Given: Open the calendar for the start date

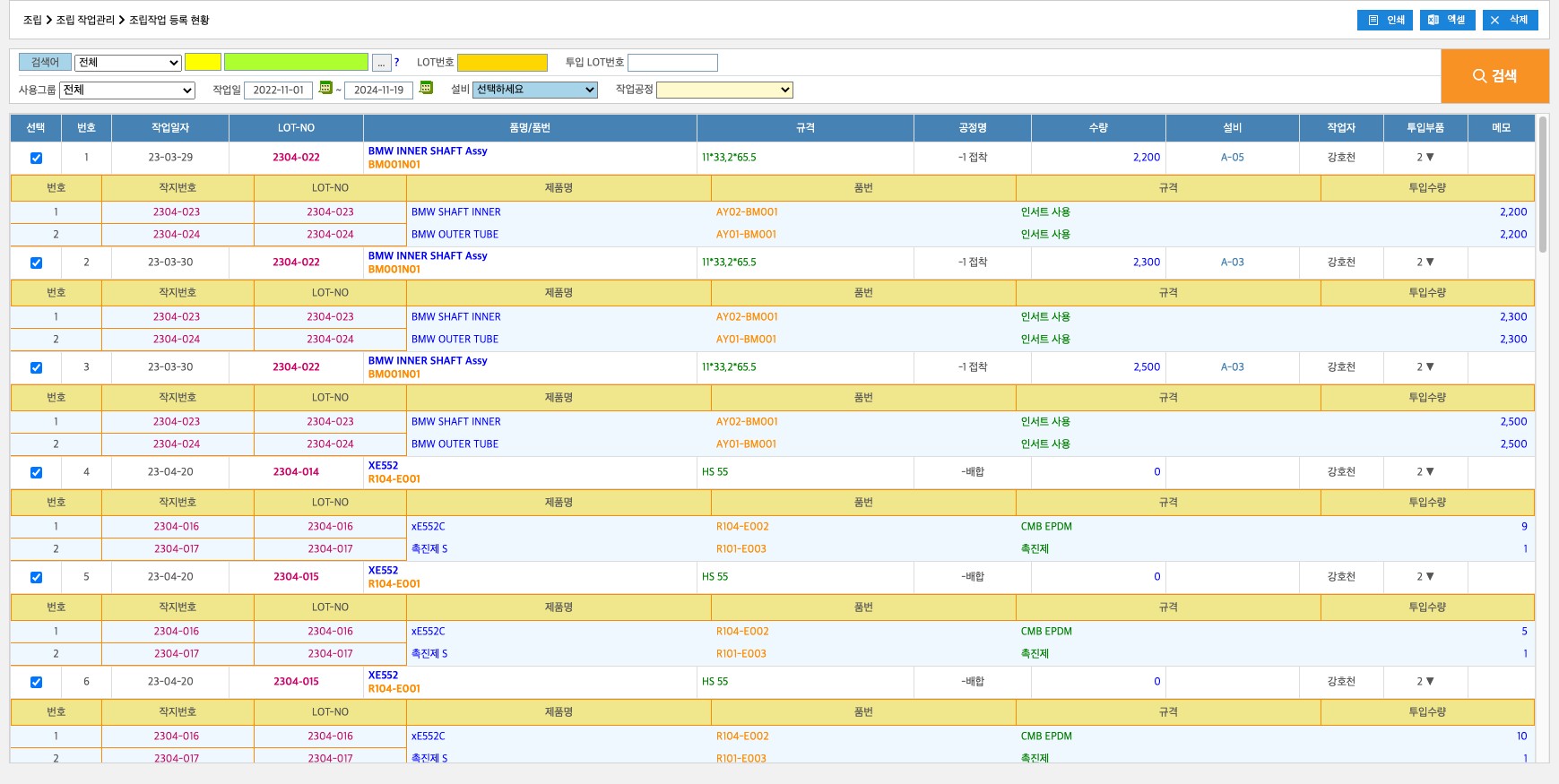Looking at the screenshot, I should pyautogui.click(x=325, y=88).
